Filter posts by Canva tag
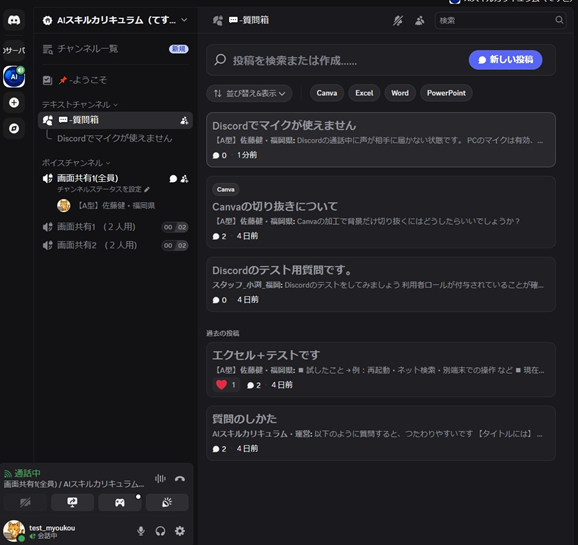578x545 pixels. (x=327, y=93)
